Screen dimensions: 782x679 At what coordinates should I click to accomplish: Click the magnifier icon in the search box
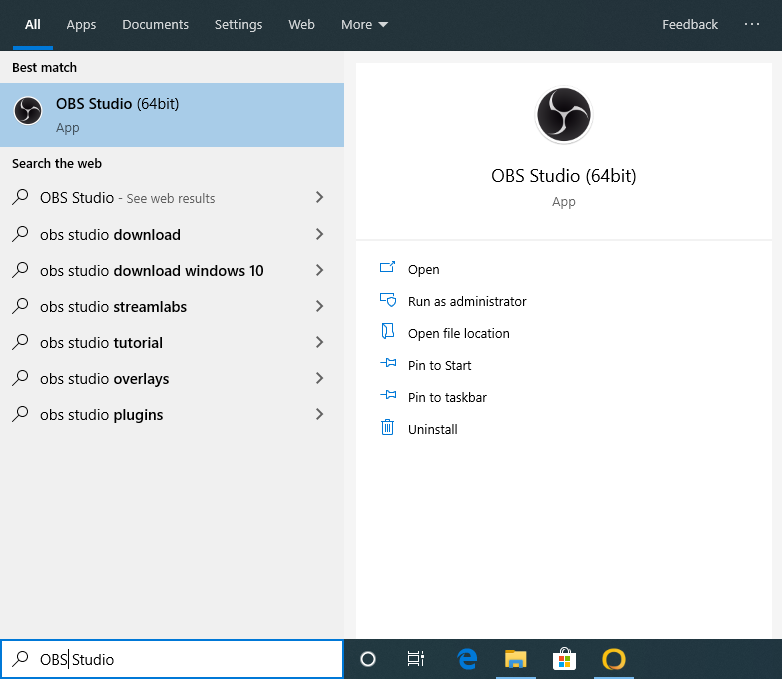[x=20, y=659]
